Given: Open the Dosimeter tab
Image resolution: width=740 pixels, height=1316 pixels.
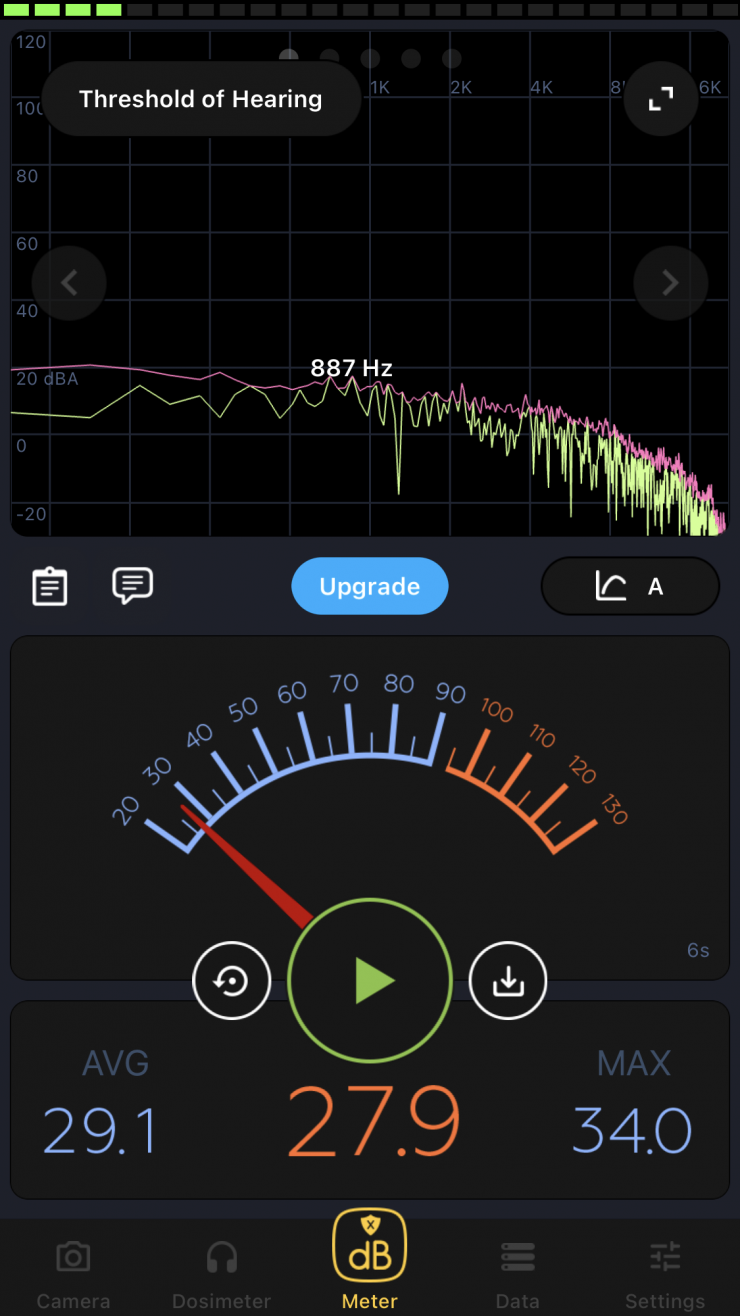Looking at the screenshot, I should (221, 1272).
